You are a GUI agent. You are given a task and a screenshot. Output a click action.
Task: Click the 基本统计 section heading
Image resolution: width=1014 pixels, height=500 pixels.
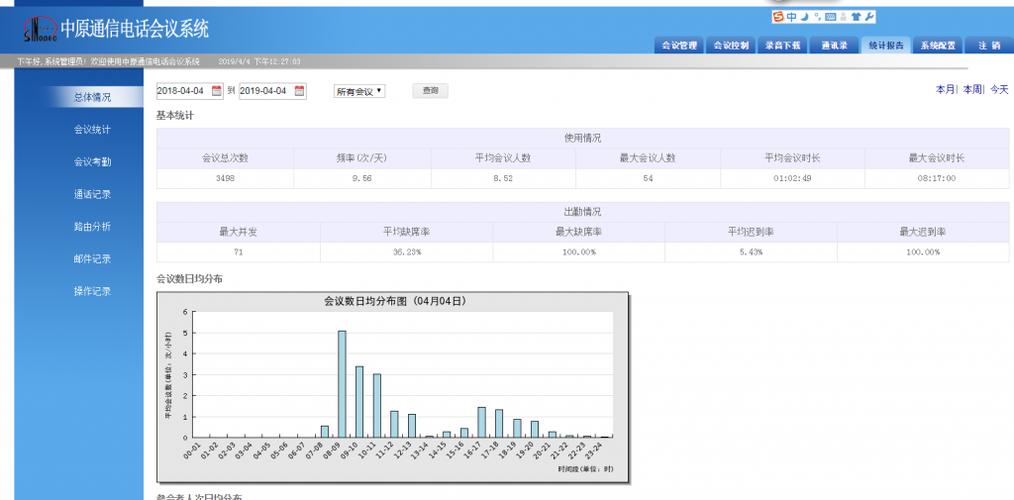coord(175,116)
